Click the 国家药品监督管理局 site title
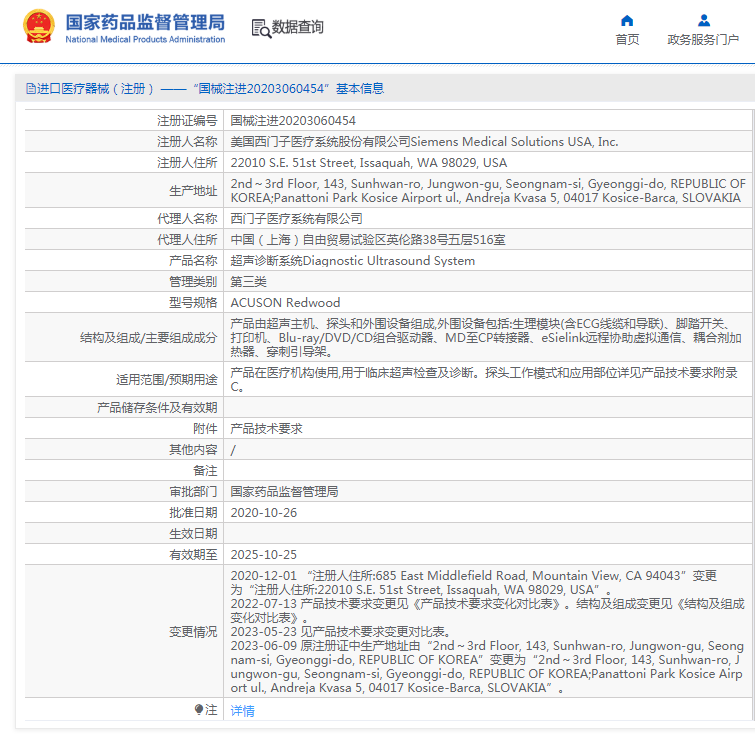 point(145,22)
